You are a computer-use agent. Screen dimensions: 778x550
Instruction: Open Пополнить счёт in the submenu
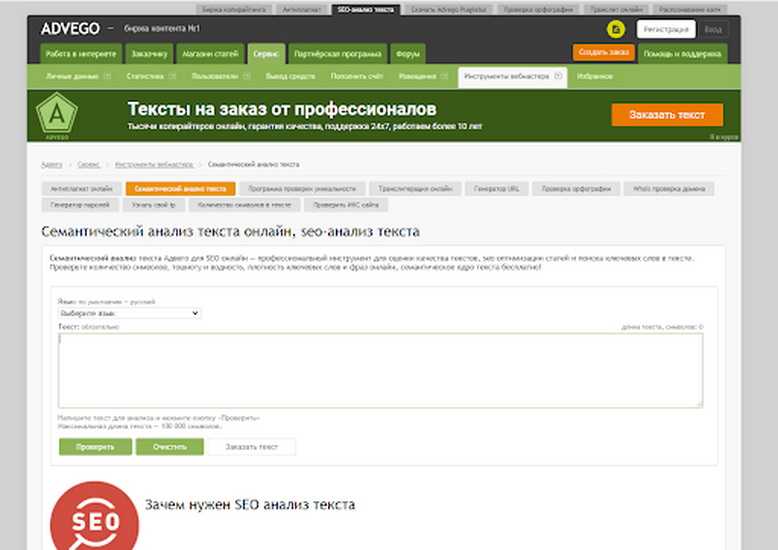coord(357,76)
